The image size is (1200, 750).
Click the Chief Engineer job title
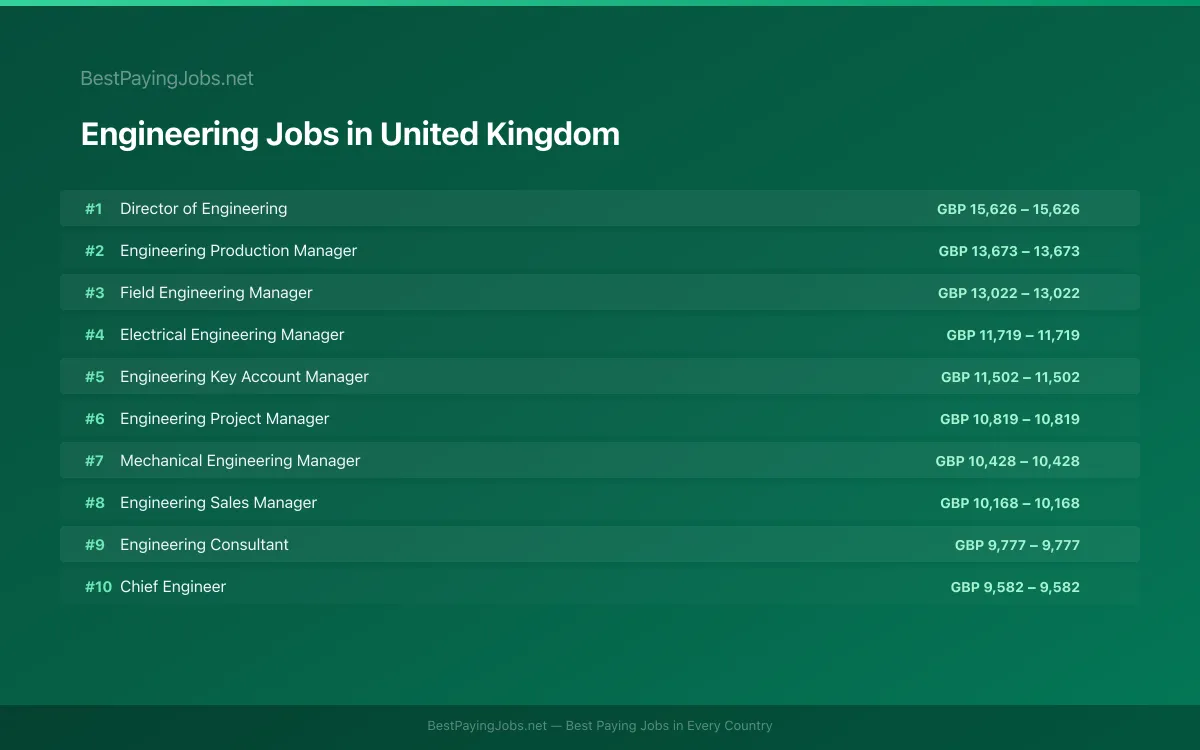[x=173, y=586]
